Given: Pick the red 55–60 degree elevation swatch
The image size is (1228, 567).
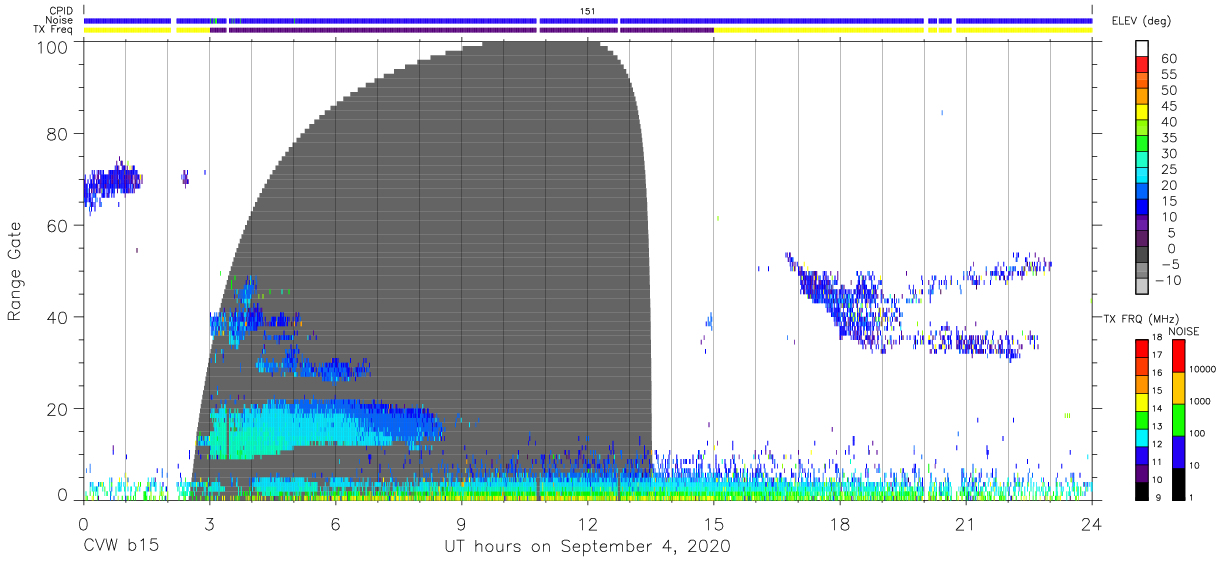Looking at the screenshot, I should 1144,66.
